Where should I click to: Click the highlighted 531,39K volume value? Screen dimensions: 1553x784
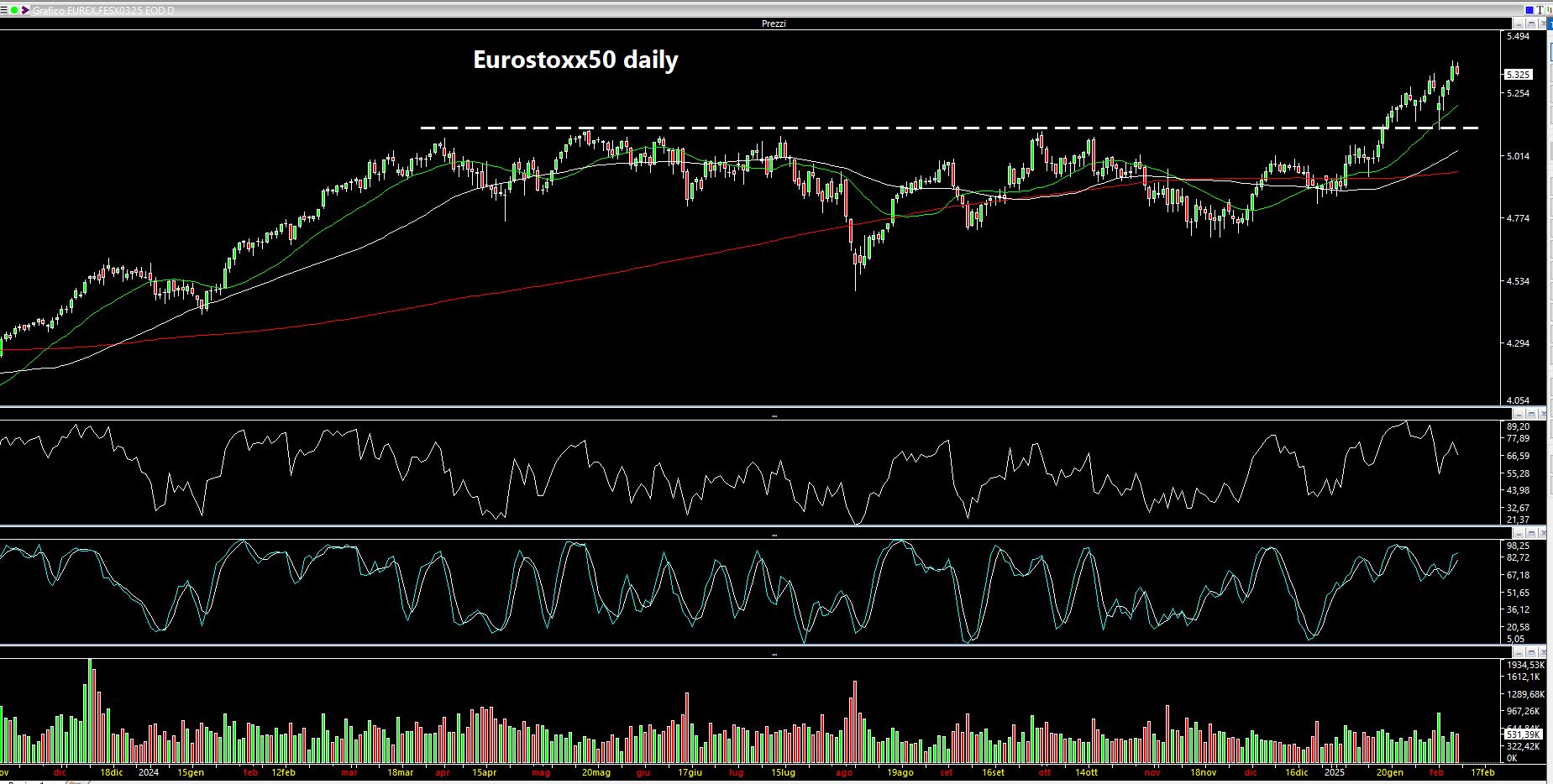(1522, 734)
